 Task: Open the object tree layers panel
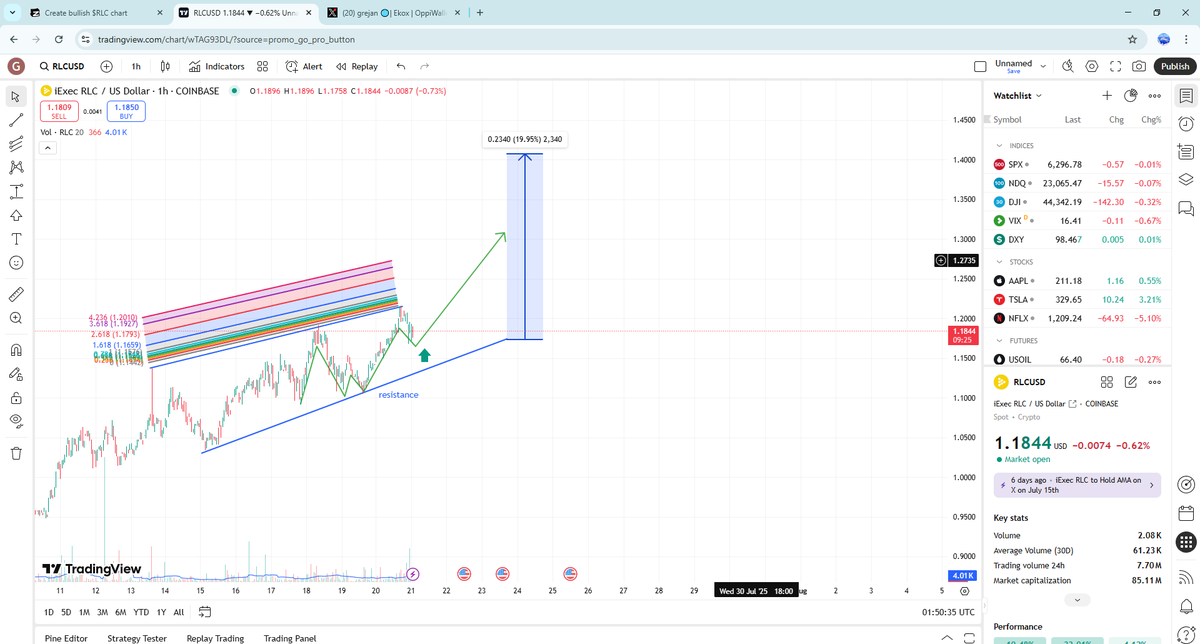[1186, 180]
